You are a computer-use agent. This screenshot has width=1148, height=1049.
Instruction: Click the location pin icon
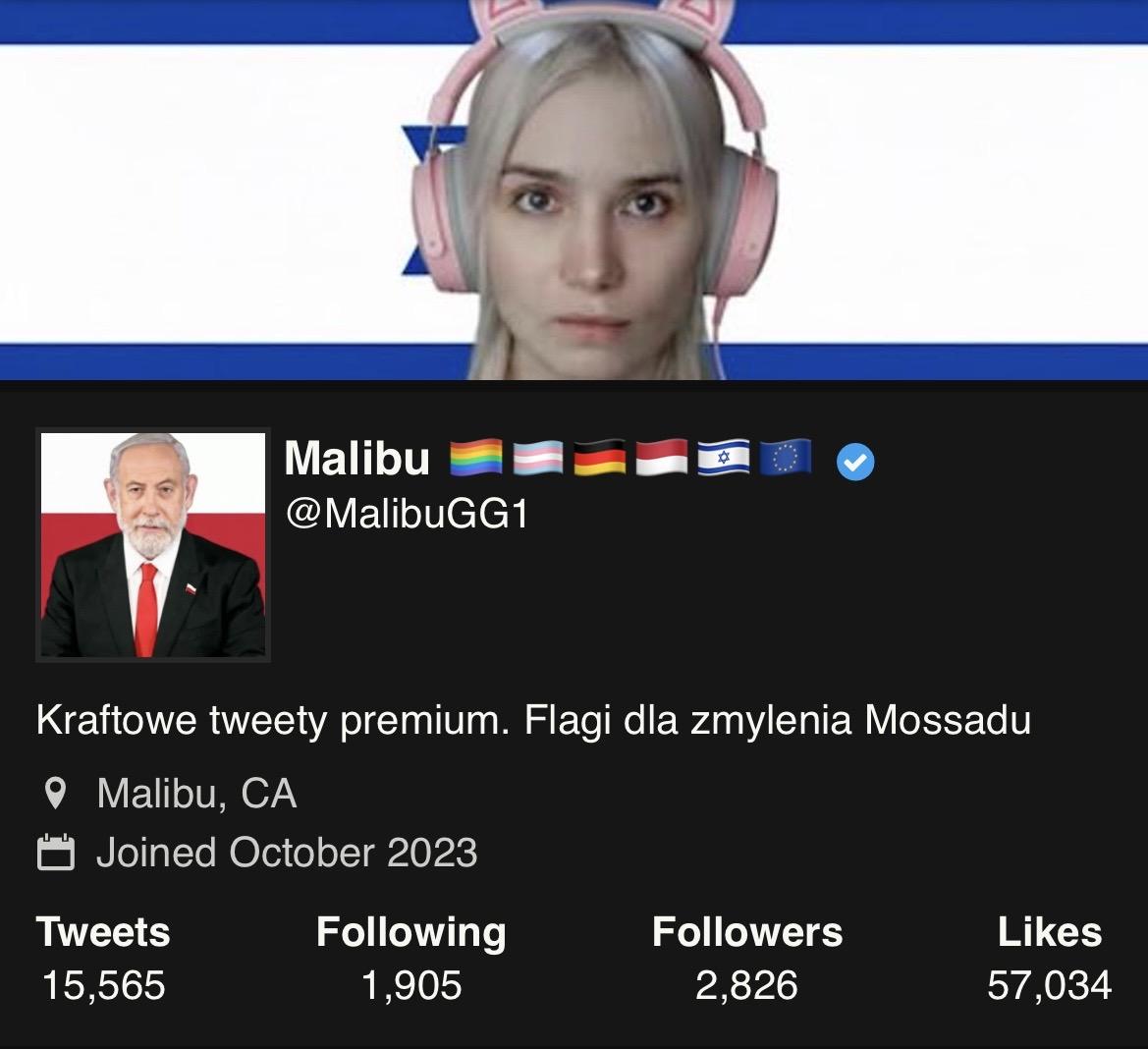pos(56,793)
